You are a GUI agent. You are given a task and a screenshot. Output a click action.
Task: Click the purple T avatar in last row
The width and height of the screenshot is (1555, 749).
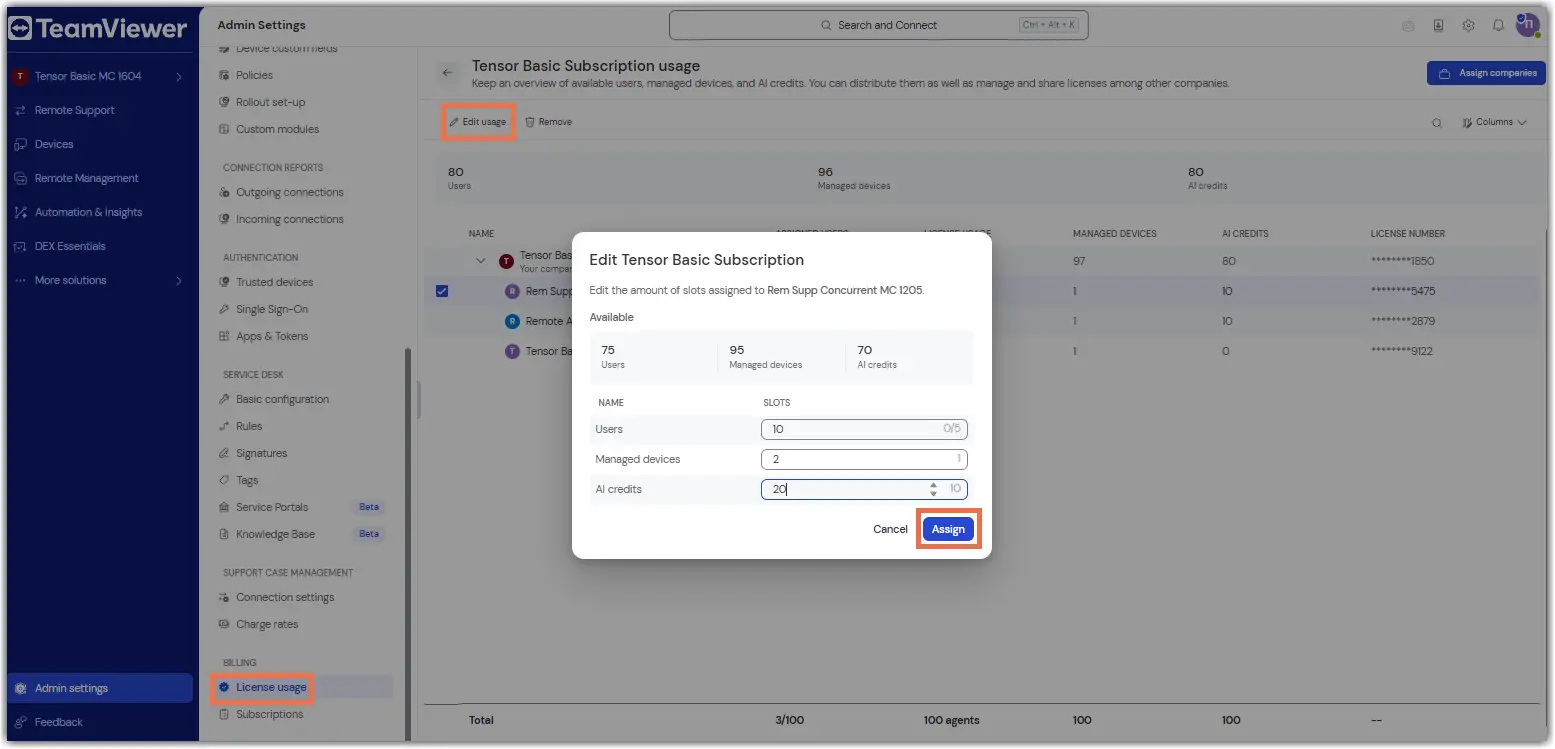(x=513, y=351)
